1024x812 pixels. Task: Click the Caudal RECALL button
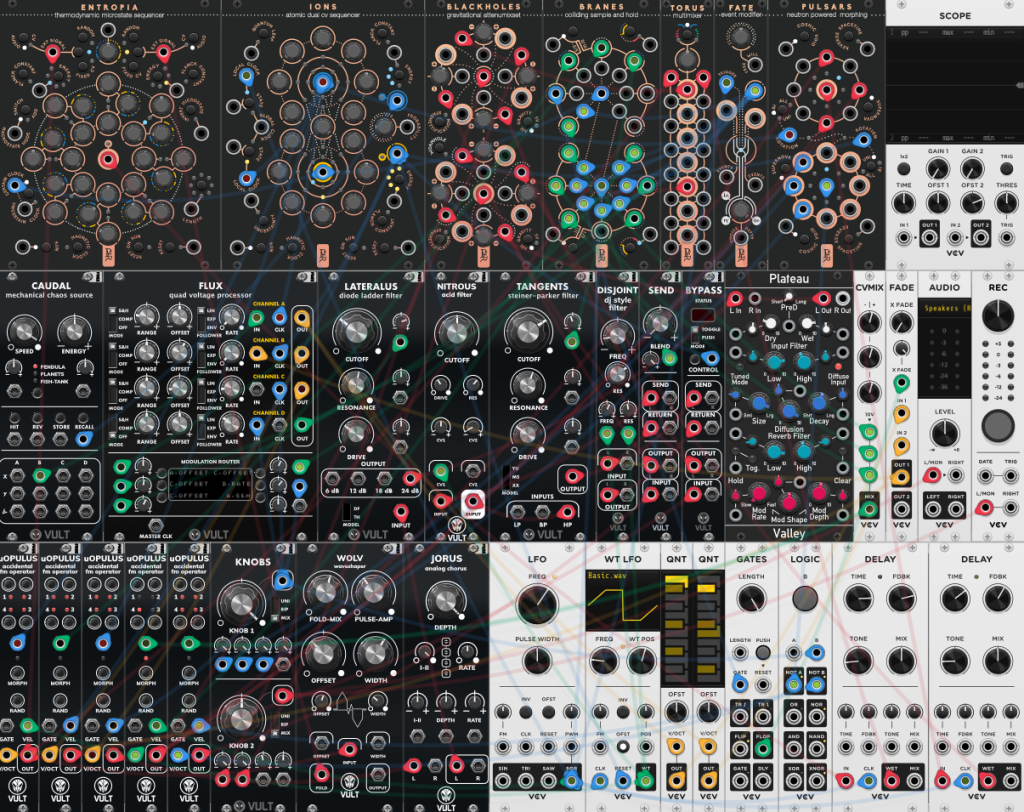[x=84, y=418]
